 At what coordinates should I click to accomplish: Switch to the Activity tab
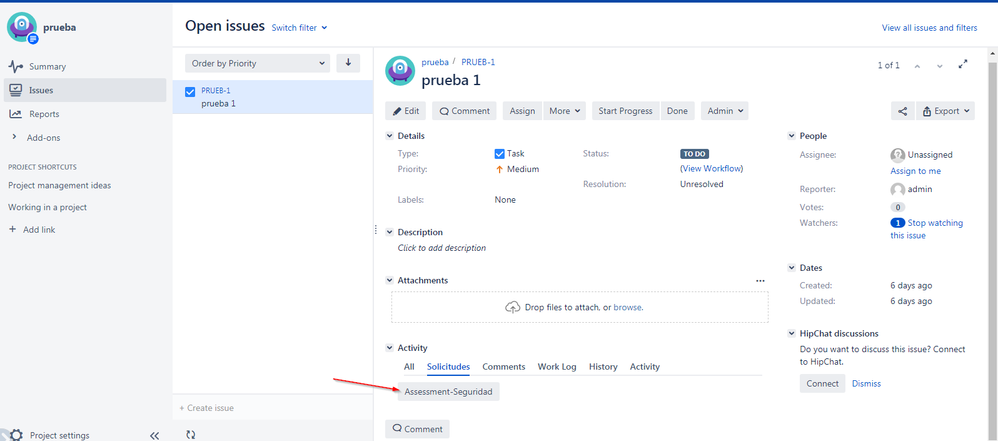(645, 367)
